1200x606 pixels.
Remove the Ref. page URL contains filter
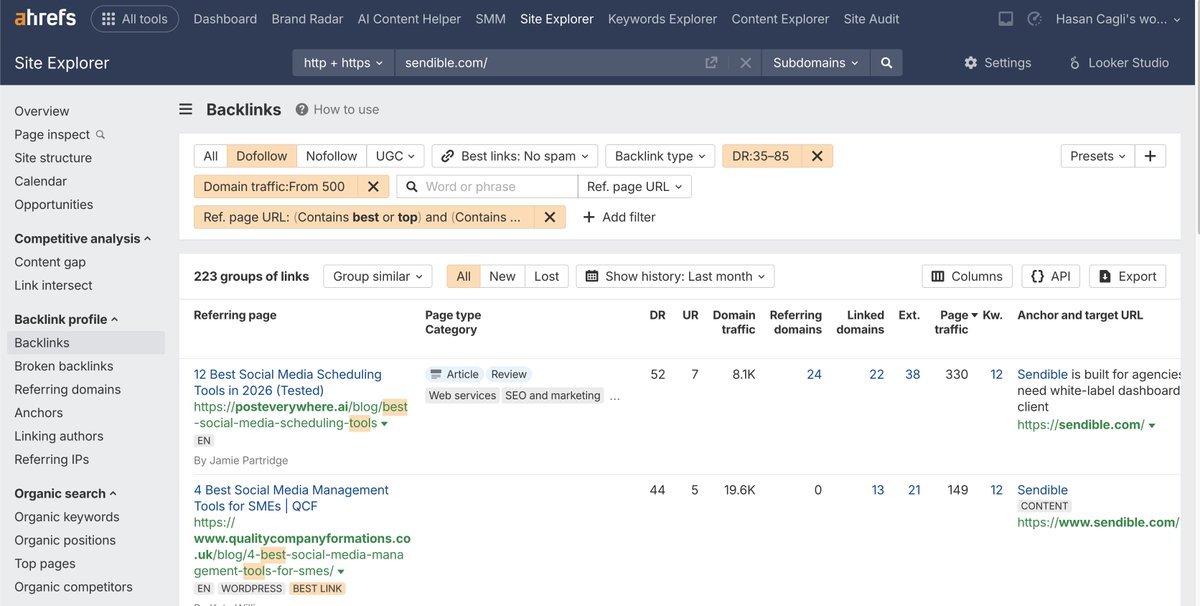click(x=550, y=217)
